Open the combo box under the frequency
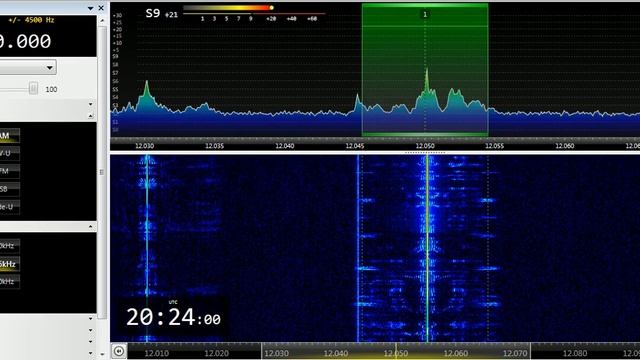Image resolution: width=640 pixels, height=360 pixels. [28, 67]
